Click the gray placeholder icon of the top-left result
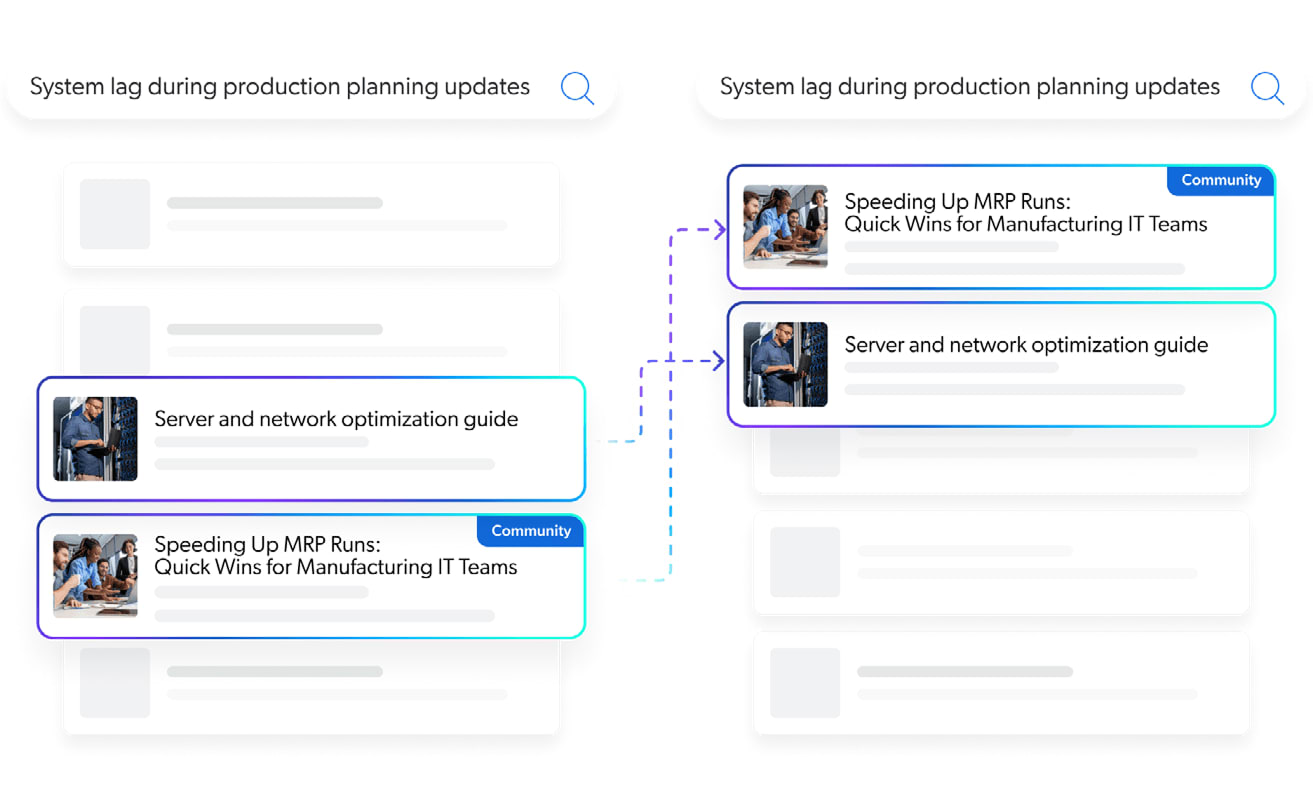The image size is (1313, 790). 115,214
